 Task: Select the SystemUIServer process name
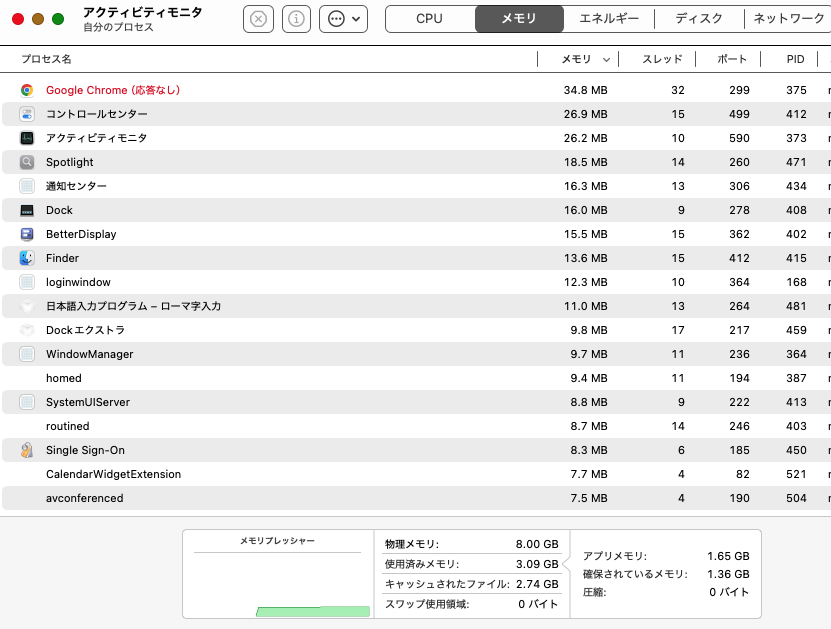pyautogui.click(x=88, y=402)
